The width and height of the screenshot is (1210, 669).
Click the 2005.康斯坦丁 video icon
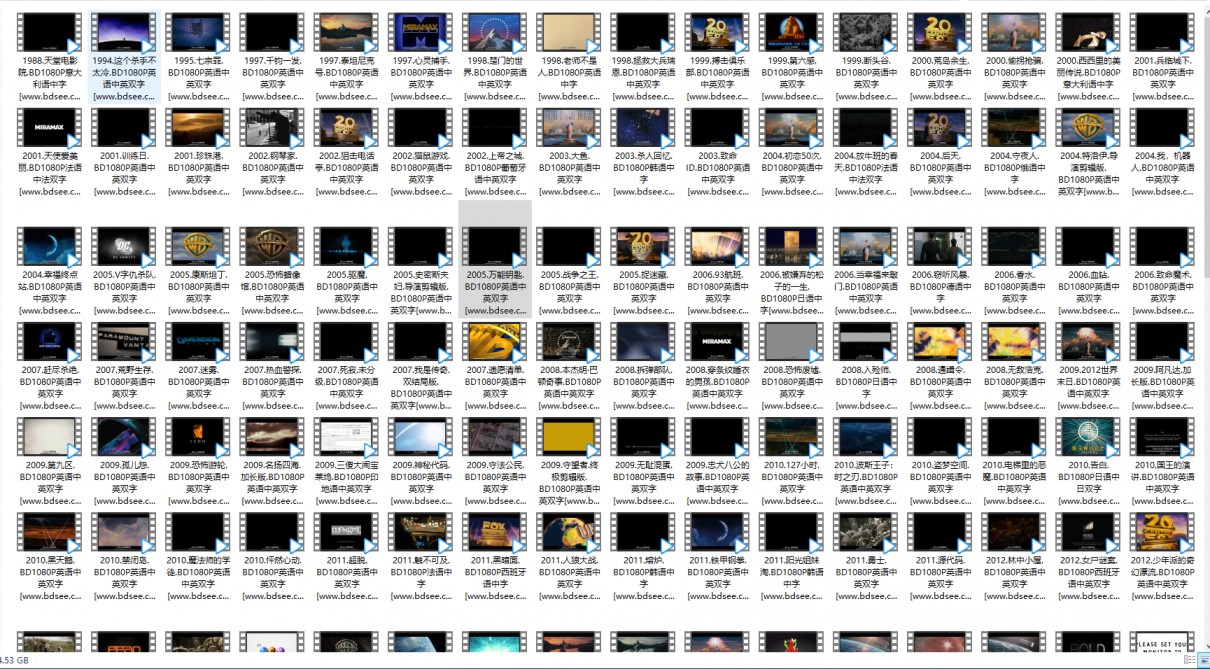pyautogui.click(x=198, y=247)
